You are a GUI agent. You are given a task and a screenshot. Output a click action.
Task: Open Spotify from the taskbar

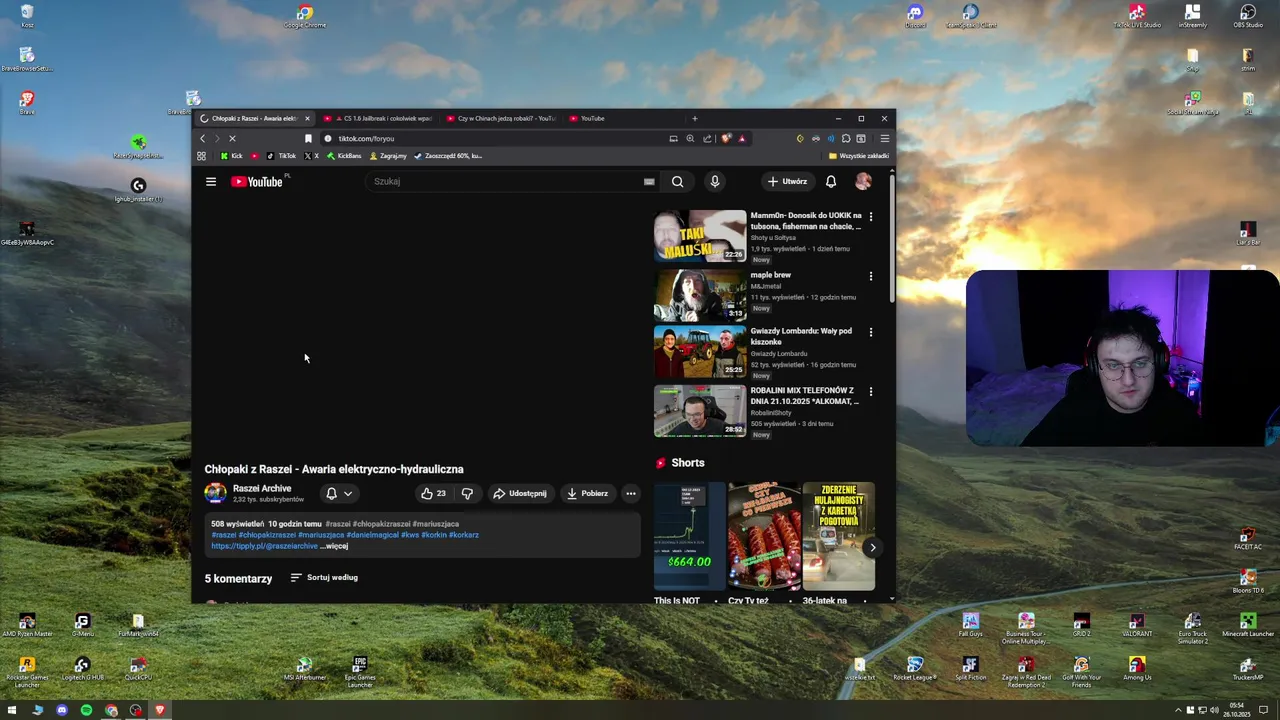click(86, 710)
